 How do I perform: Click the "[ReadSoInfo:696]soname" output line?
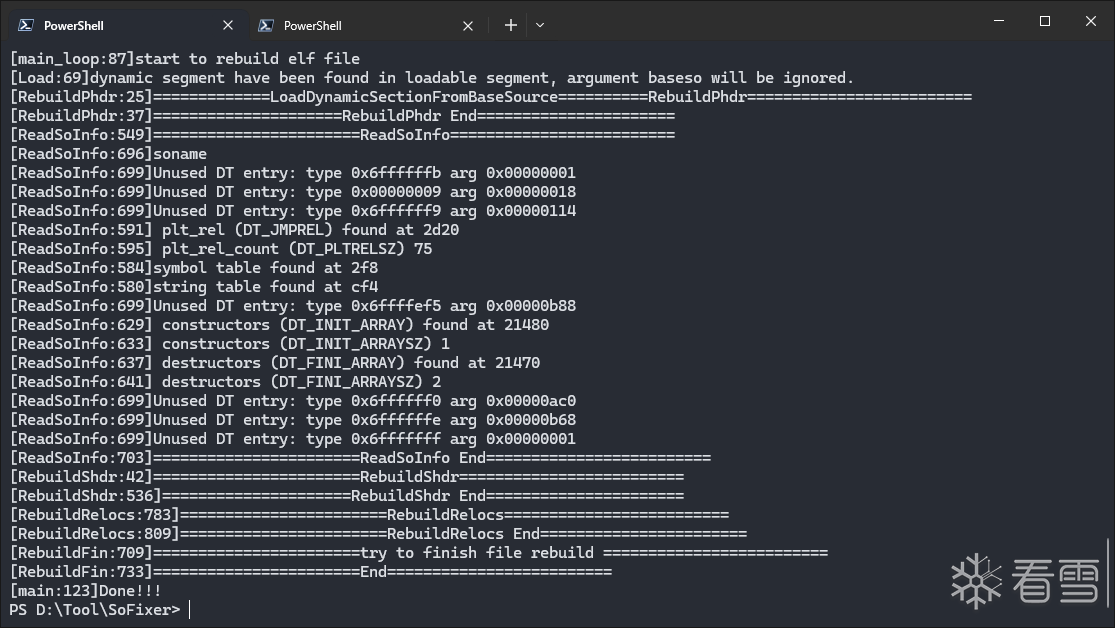click(108, 154)
